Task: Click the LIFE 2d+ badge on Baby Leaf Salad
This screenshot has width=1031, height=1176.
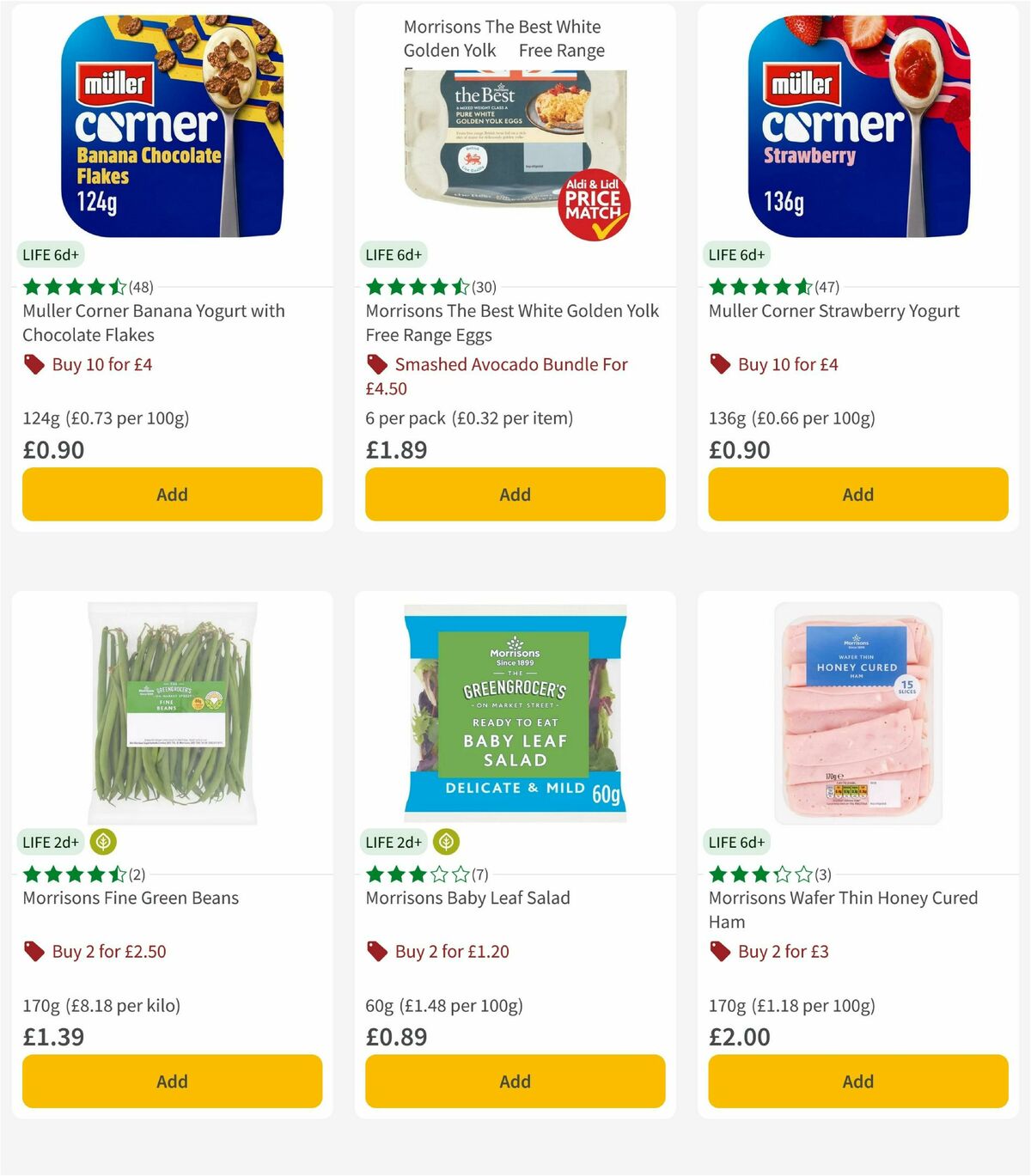Action: [393, 842]
